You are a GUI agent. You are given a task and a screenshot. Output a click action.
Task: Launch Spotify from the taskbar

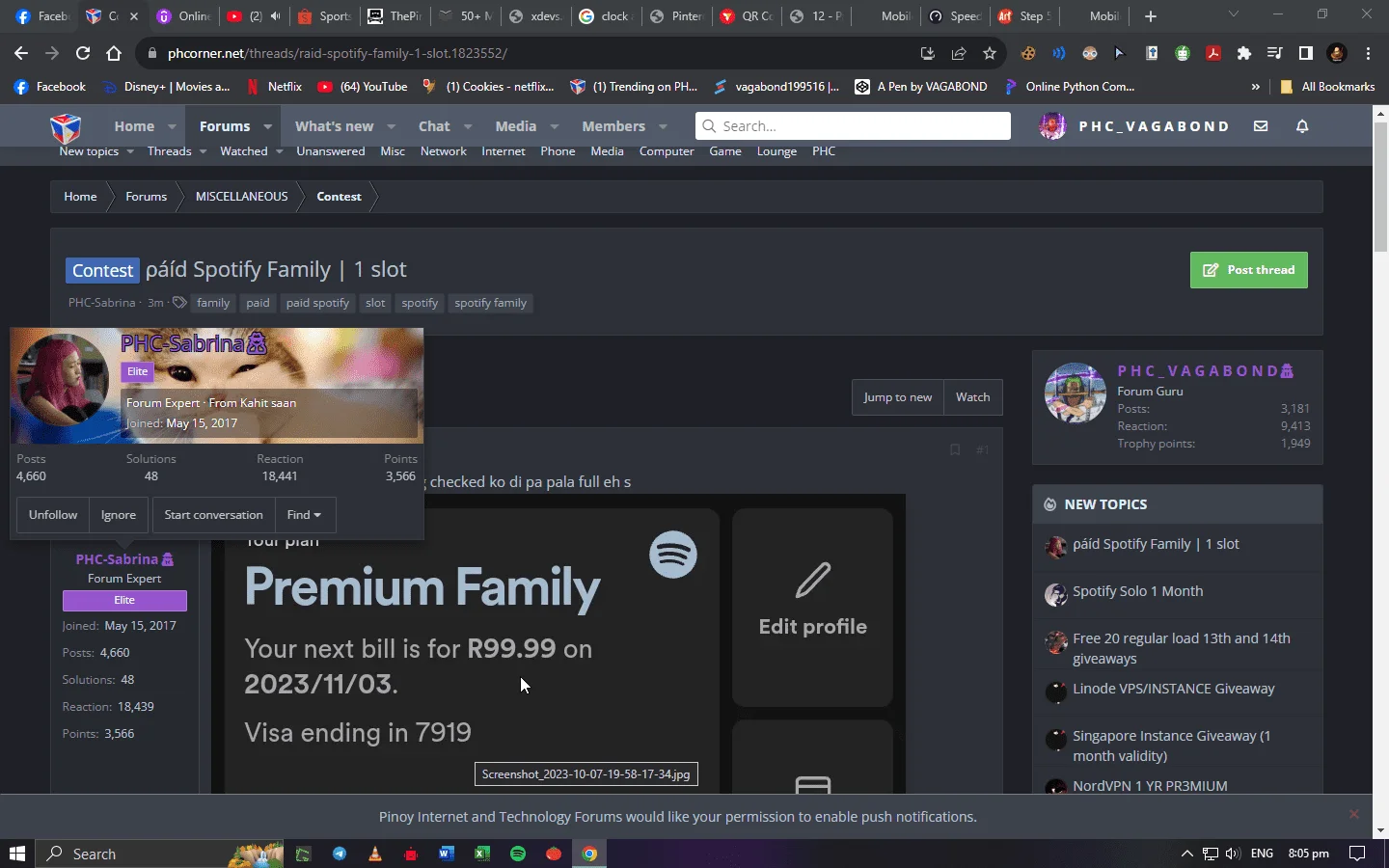coord(518,854)
